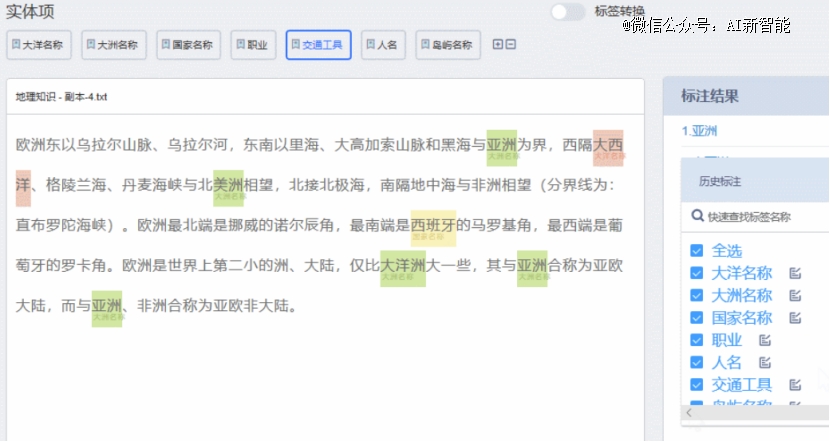Click the 大洋名称 label text in history list
Screen dimensions: 830x442
pos(742,273)
